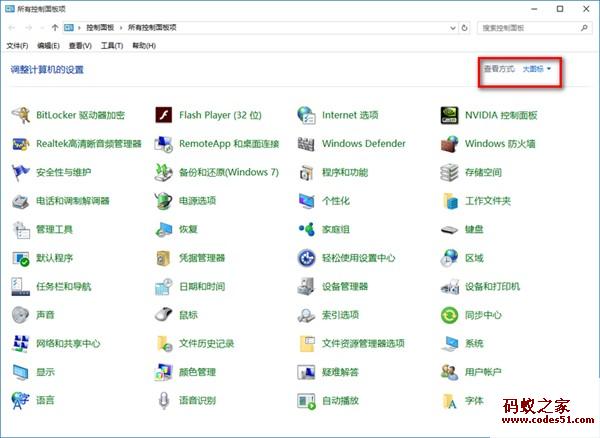Click 备份和还原(Windows 7) icon
The height and width of the screenshot is (438, 600).
point(164,173)
